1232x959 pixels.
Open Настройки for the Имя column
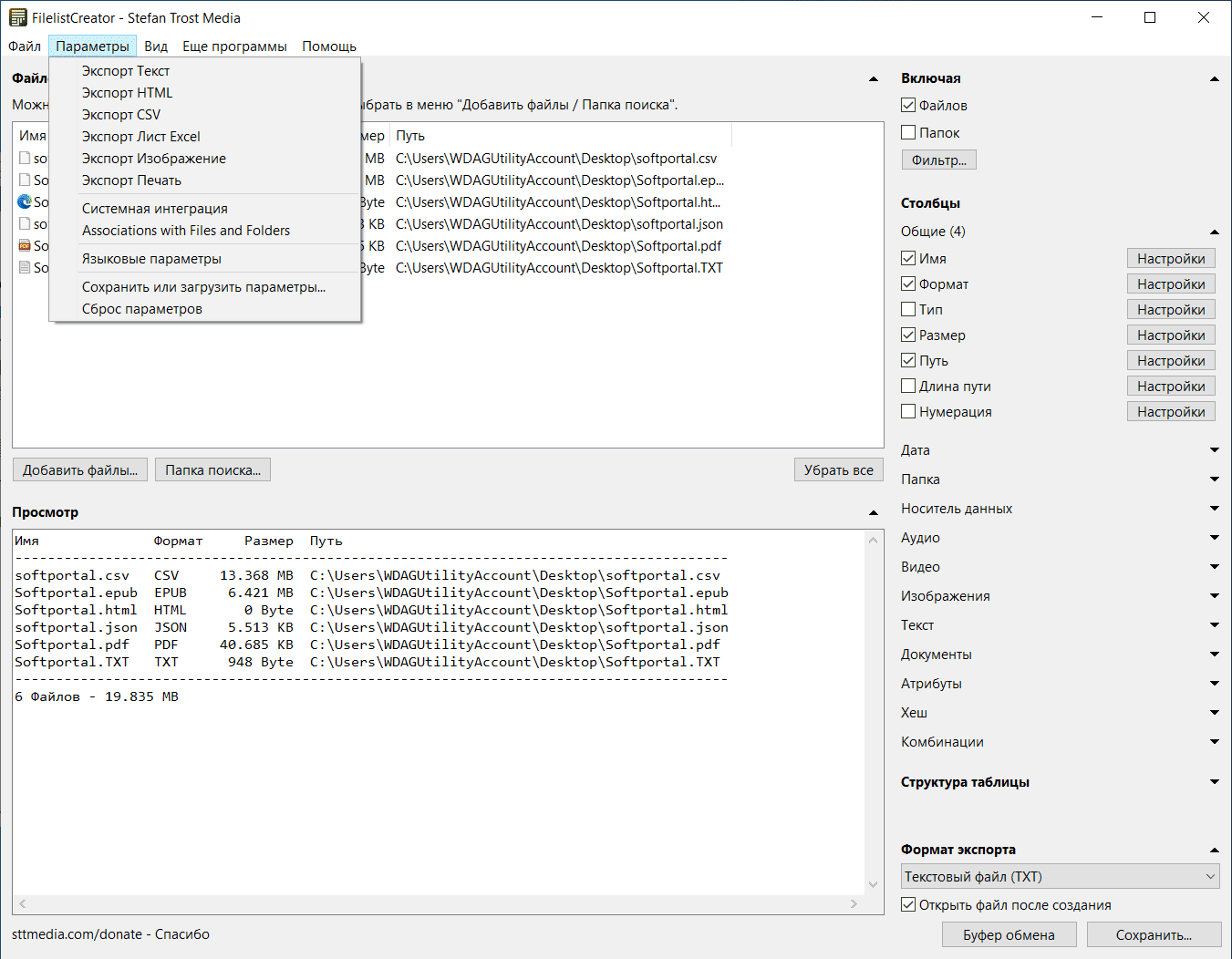pyautogui.click(x=1172, y=258)
